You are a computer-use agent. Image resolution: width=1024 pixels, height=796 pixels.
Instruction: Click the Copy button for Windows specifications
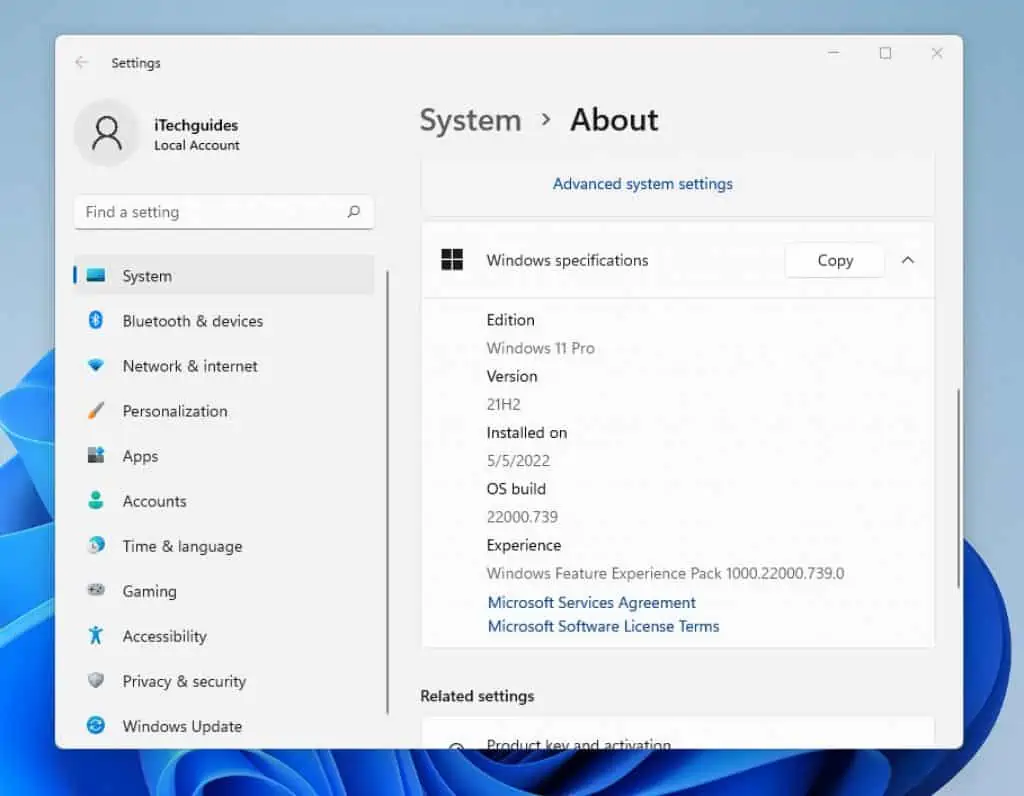(834, 260)
